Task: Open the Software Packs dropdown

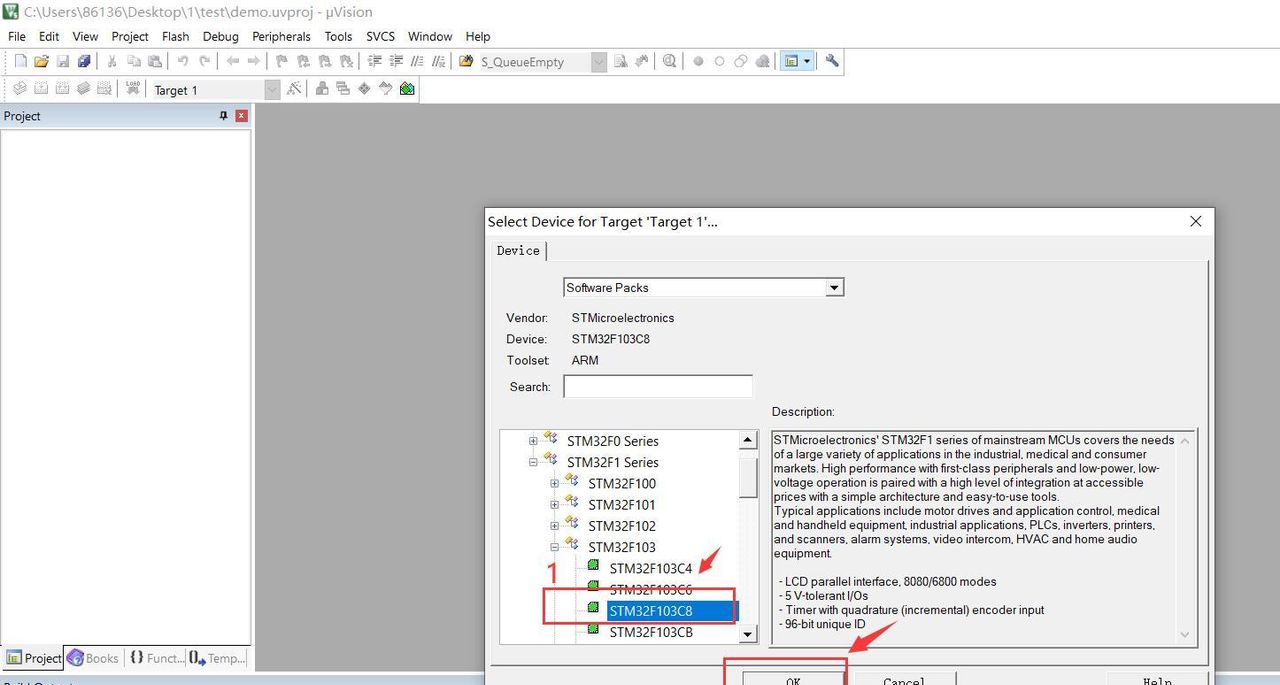Action: point(834,288)
